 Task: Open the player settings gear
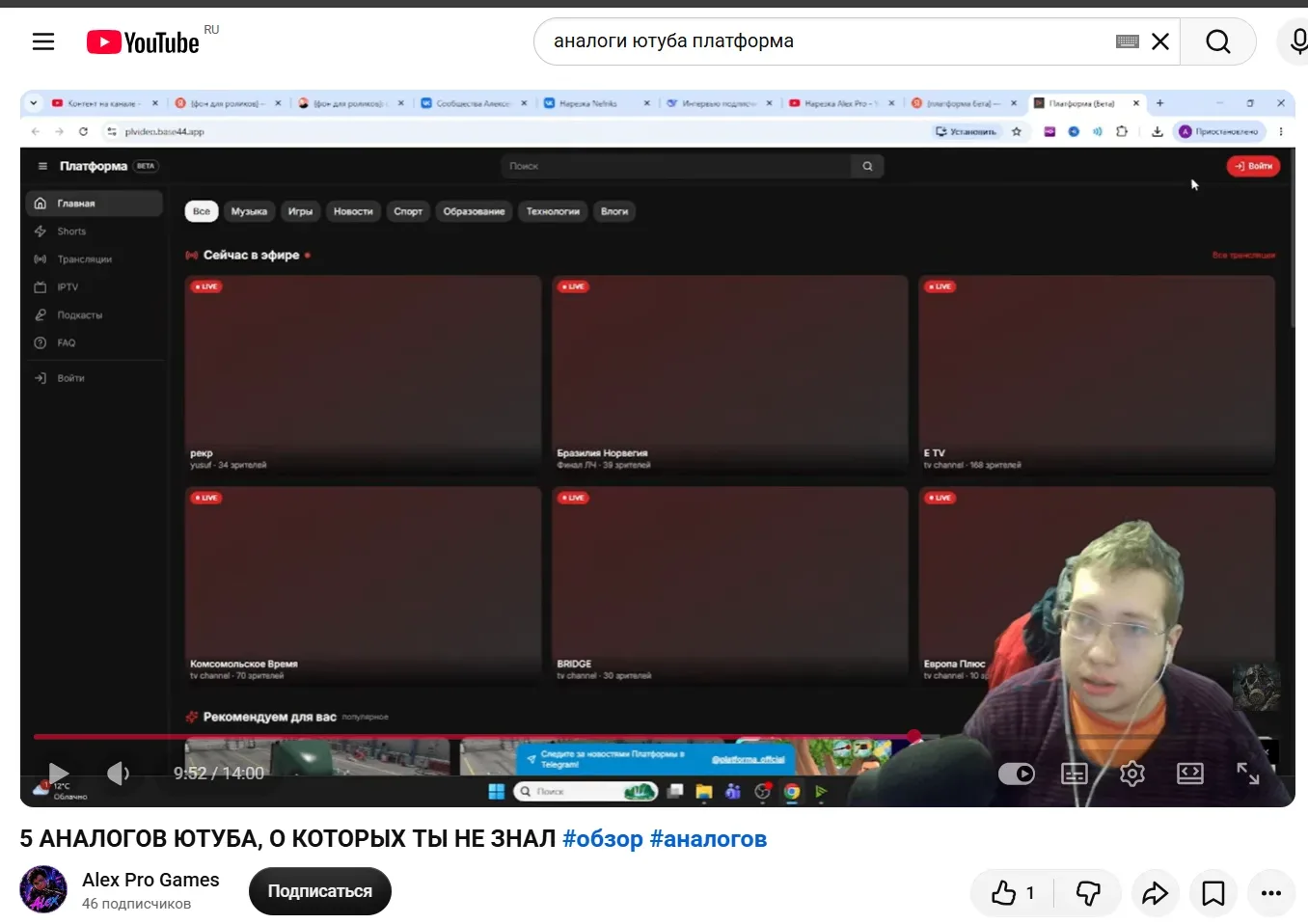tap(1132, 774)
